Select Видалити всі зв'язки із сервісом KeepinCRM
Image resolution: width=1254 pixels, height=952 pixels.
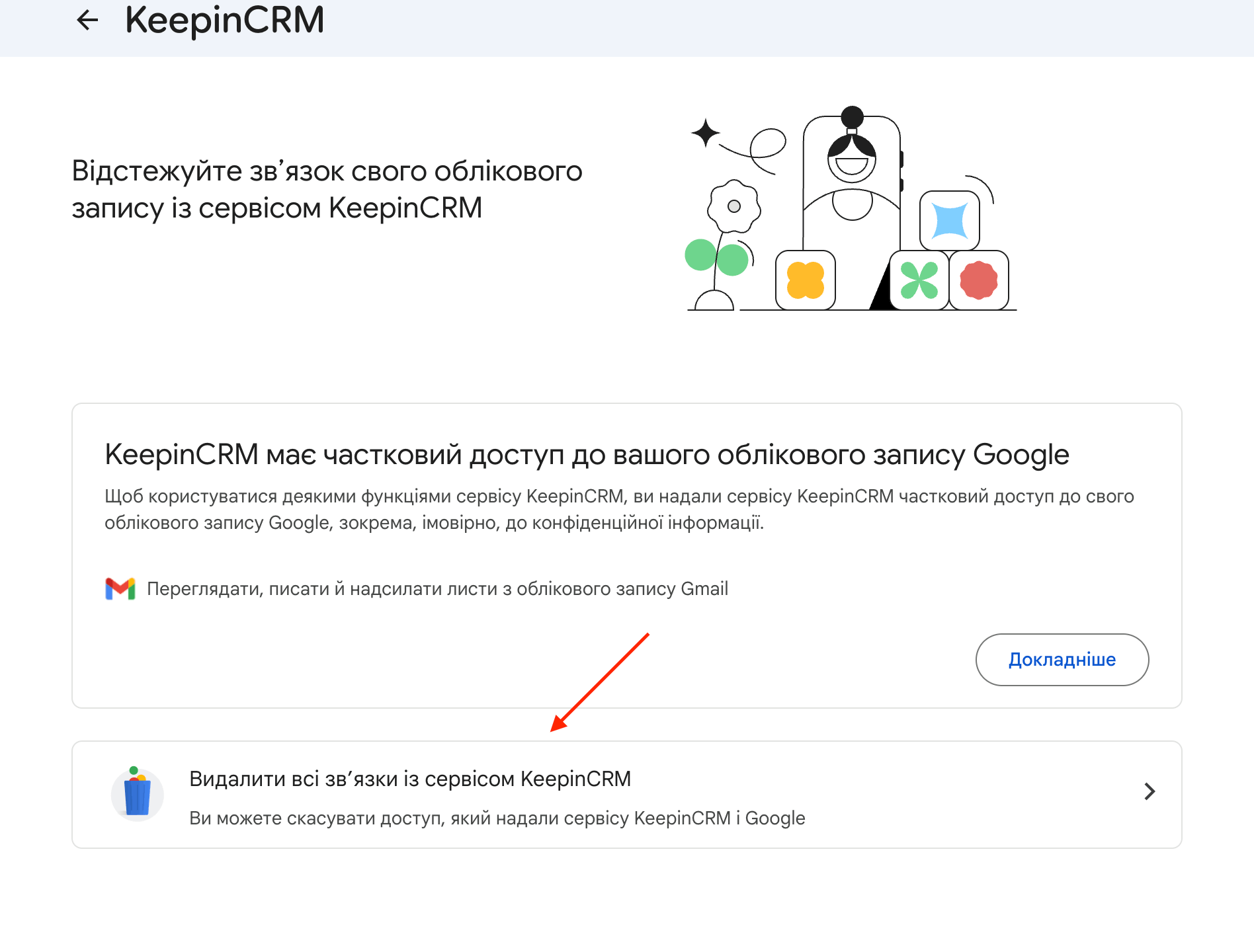click(x=626, y=795)
